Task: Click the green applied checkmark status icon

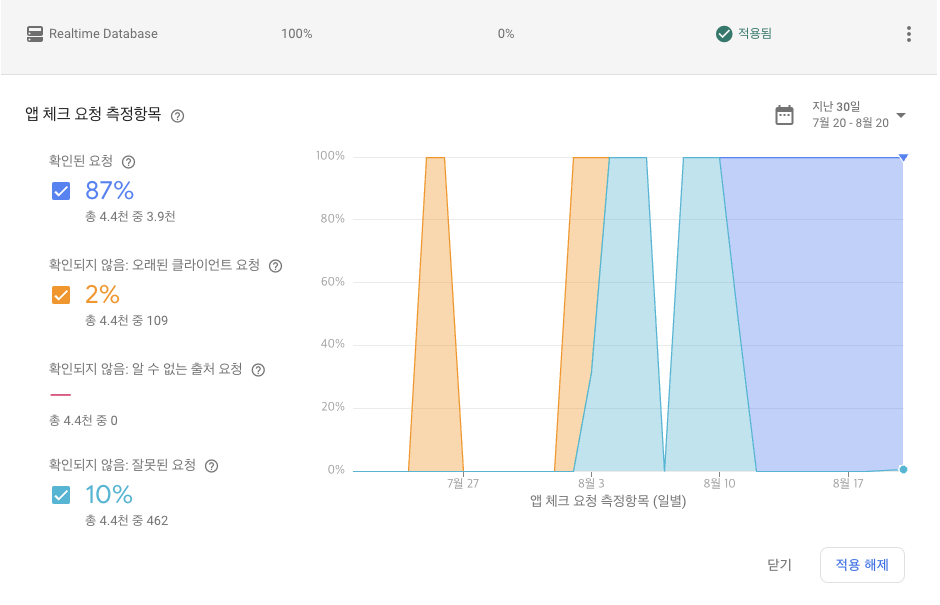Action: pos(724,34)
